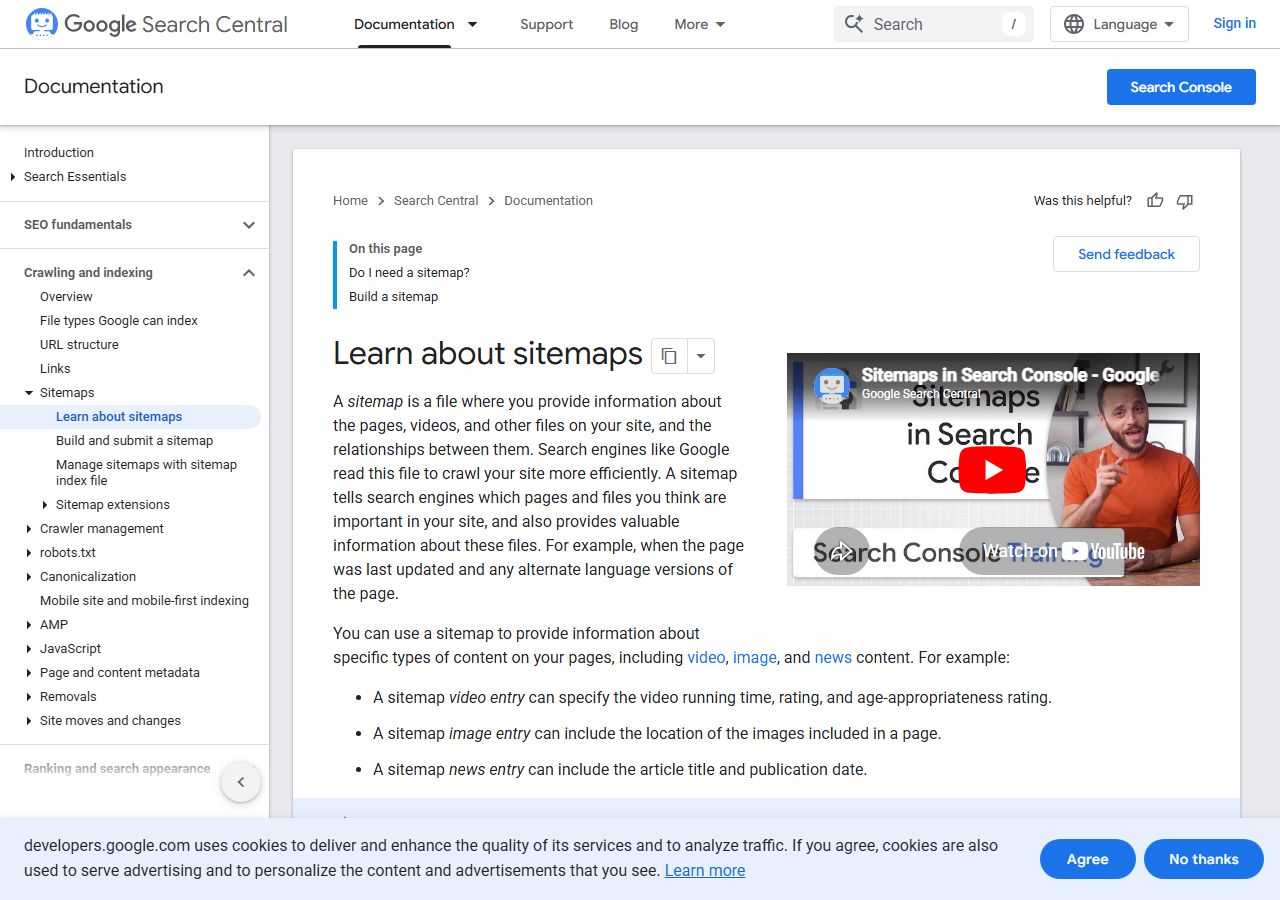Open Overview under Crawling and indexing
The height and width of the screenshot is (900, 1280).
click(66, 297)
